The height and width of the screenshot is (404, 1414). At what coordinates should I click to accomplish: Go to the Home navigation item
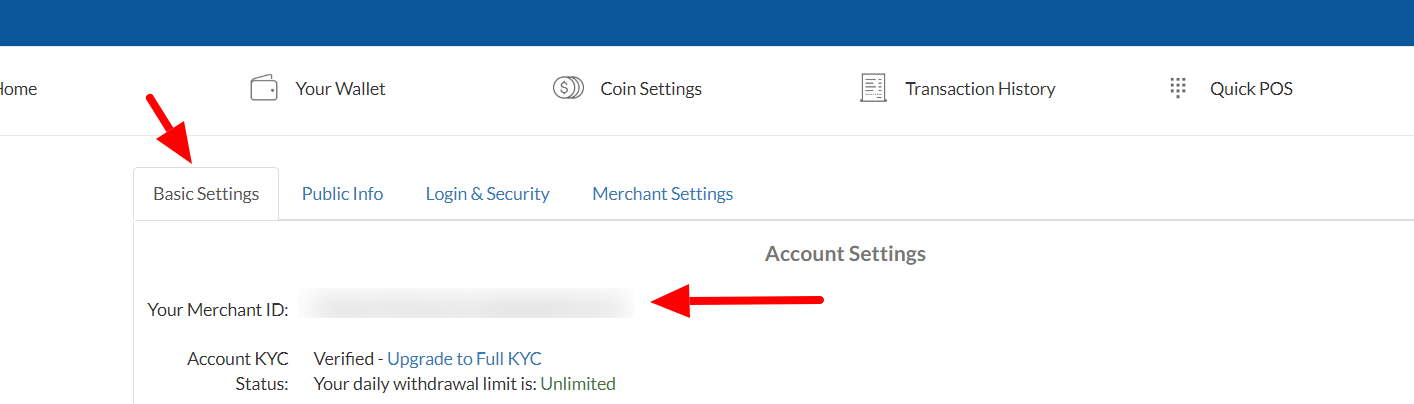coord(18,89)
